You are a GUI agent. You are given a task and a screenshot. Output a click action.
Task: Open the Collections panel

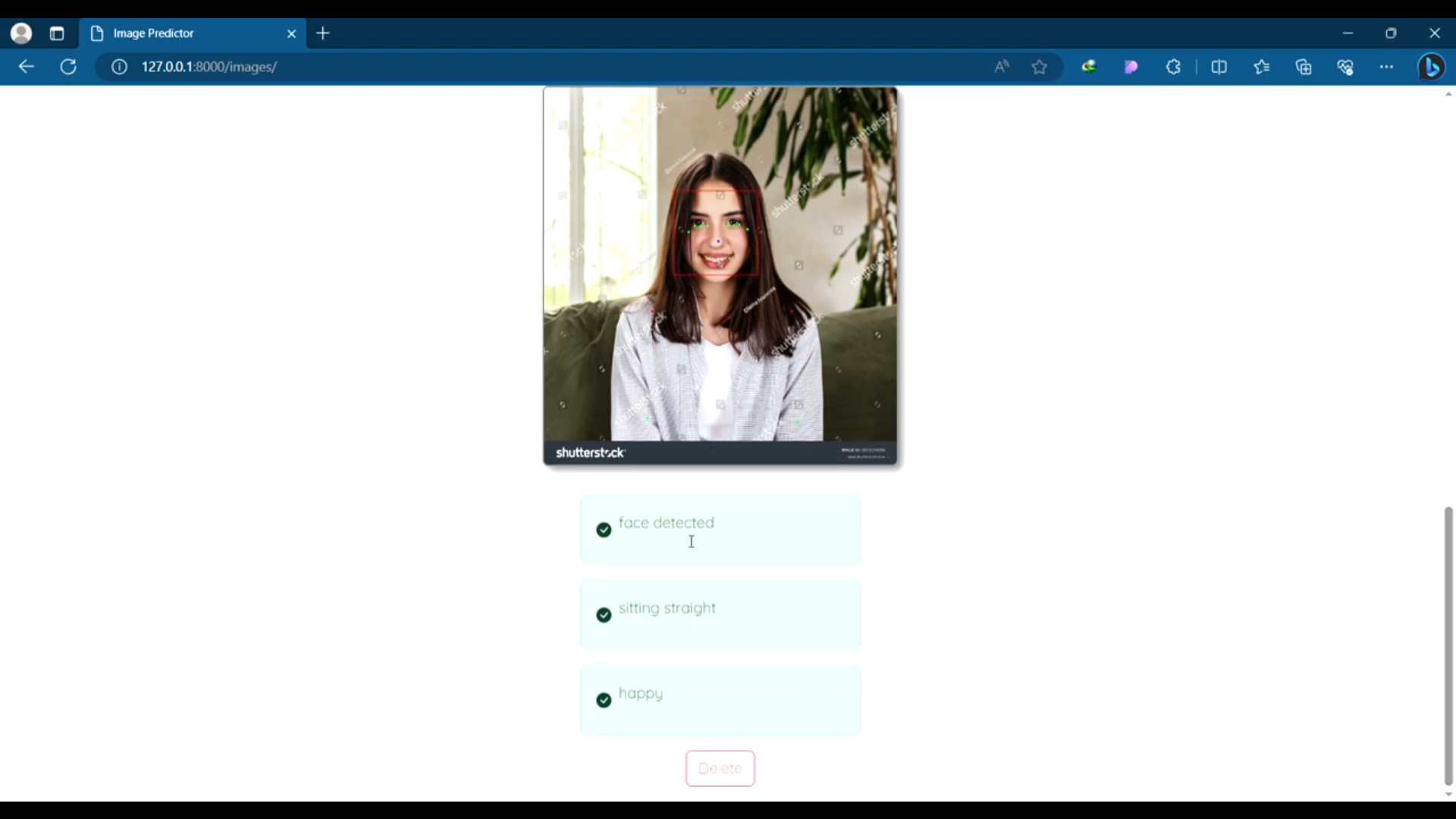pos(1304,67)
